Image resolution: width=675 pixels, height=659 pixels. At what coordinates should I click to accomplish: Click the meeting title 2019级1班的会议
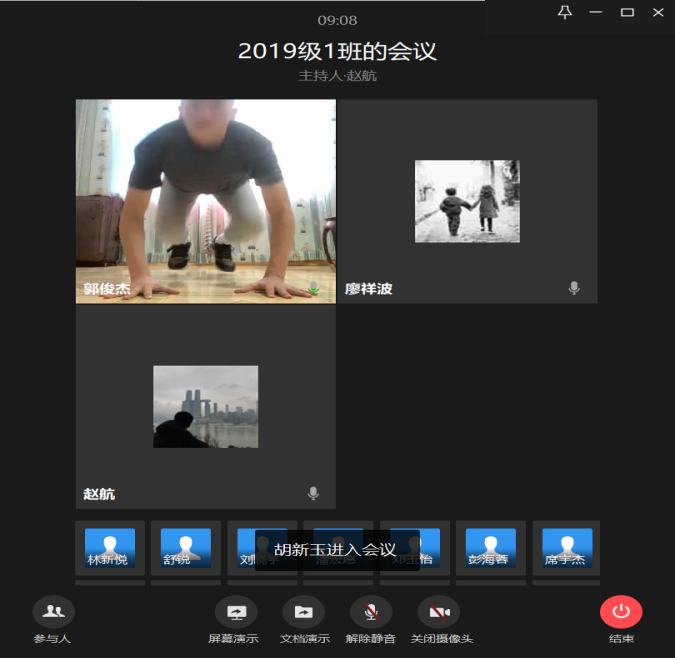pos(337,51)
